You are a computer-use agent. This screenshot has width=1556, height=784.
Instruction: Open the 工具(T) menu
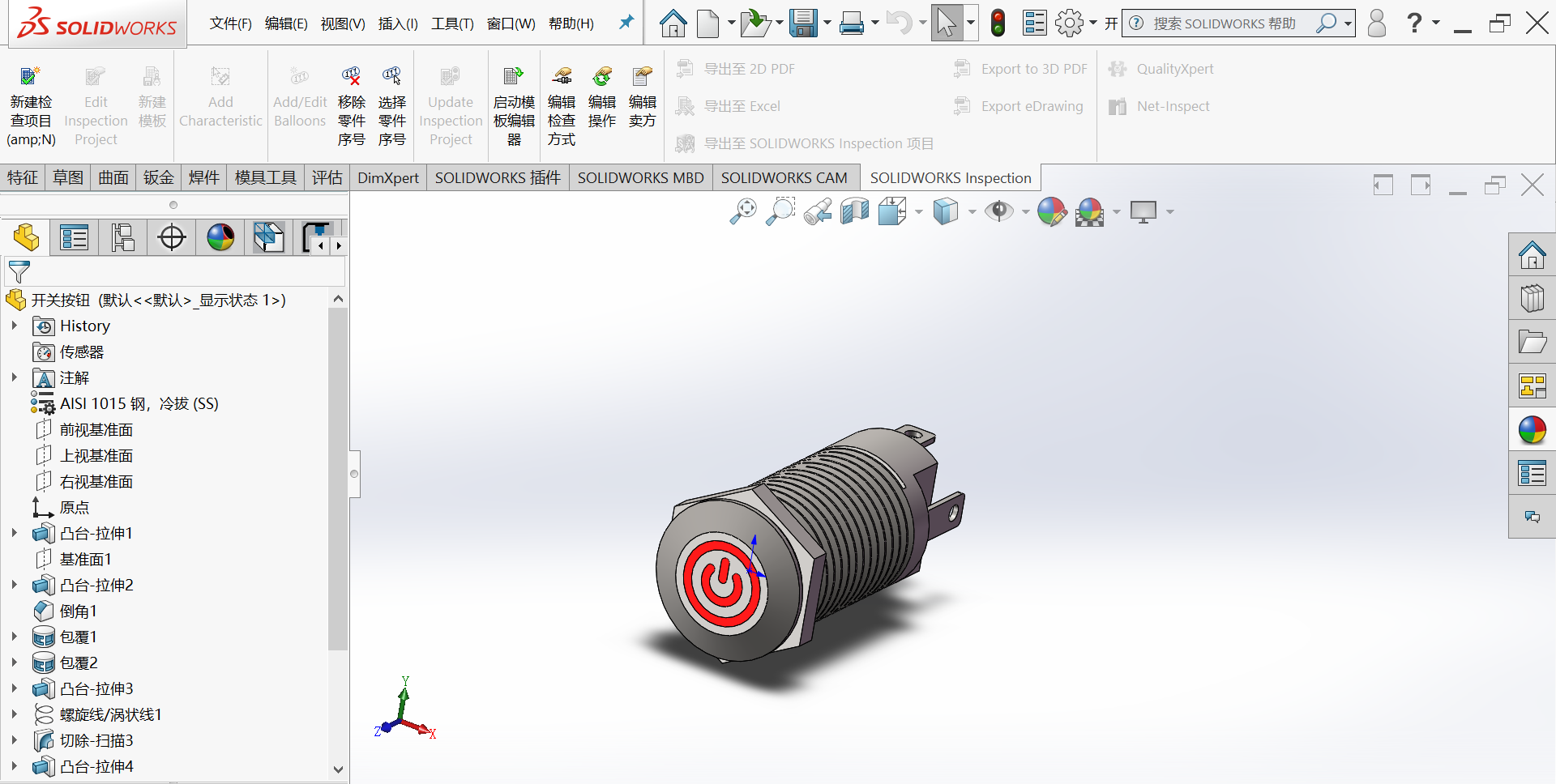[x=452, y=23]
